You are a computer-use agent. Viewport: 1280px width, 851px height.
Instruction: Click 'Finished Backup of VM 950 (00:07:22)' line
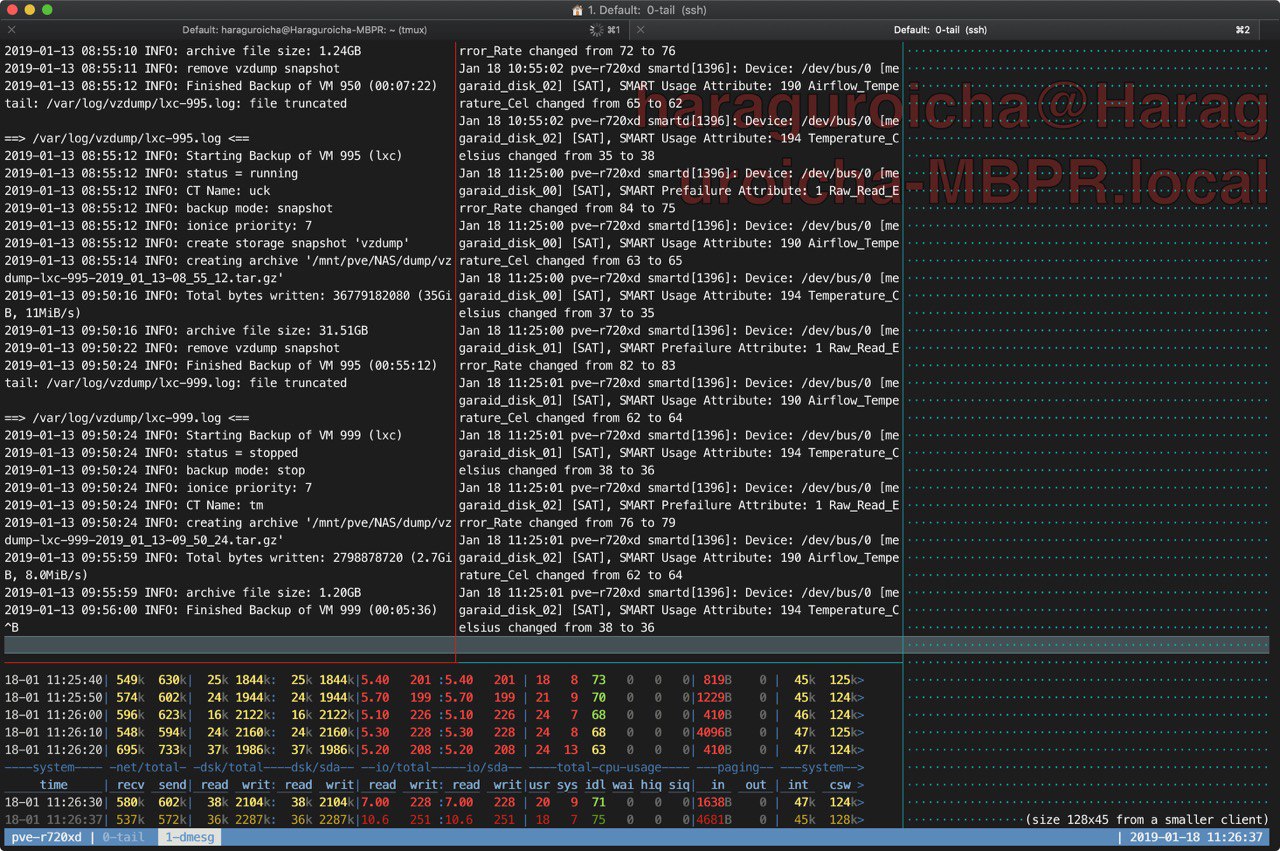pos(221,86)
